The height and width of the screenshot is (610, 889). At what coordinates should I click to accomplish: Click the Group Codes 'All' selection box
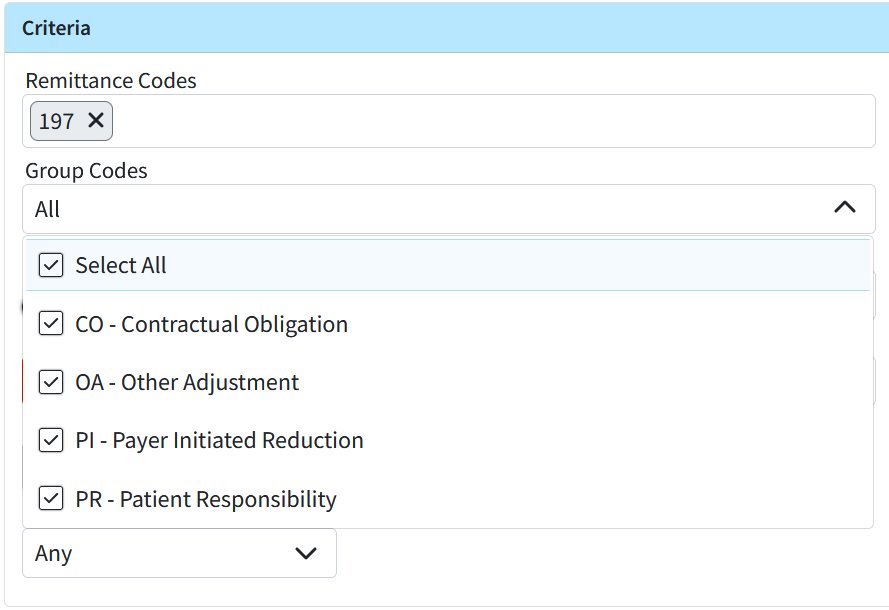click(x=420, y=209)
